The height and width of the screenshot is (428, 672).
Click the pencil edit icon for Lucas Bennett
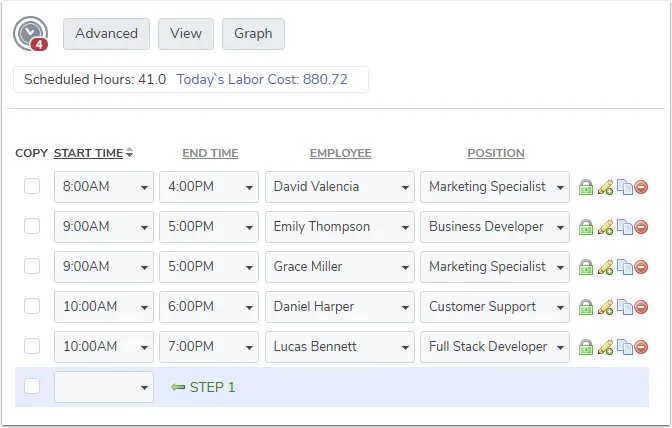[605, 347]
